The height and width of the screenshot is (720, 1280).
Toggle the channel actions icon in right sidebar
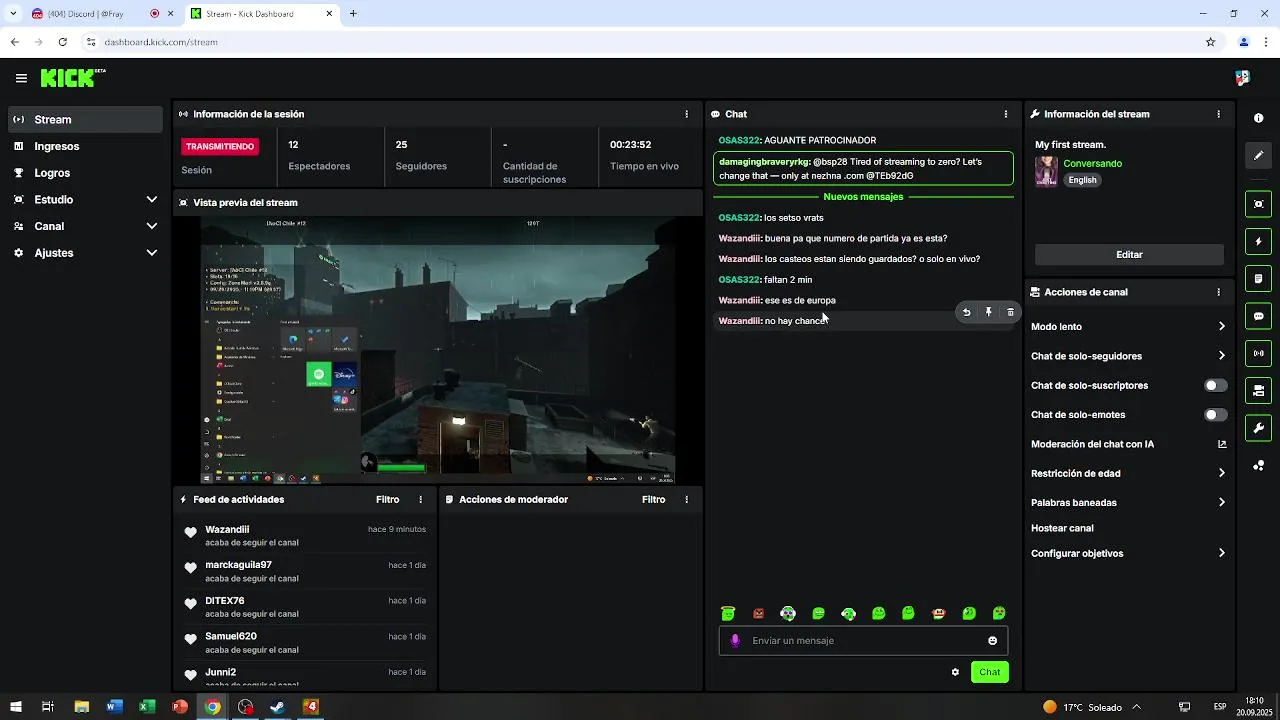(1258, 390)
